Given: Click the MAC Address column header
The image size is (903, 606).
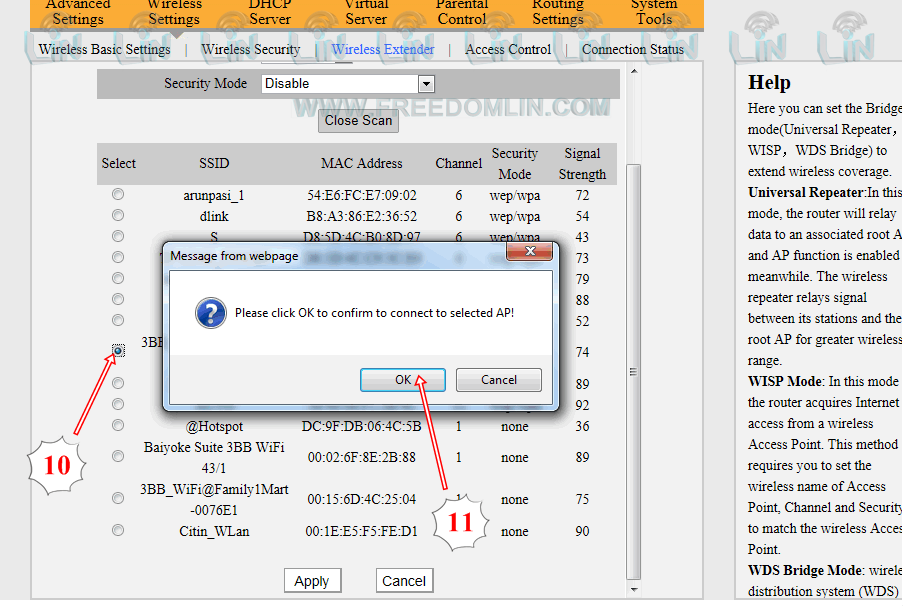Looking at the screenshot, I should pyautogui.click(x=362, y=164).
